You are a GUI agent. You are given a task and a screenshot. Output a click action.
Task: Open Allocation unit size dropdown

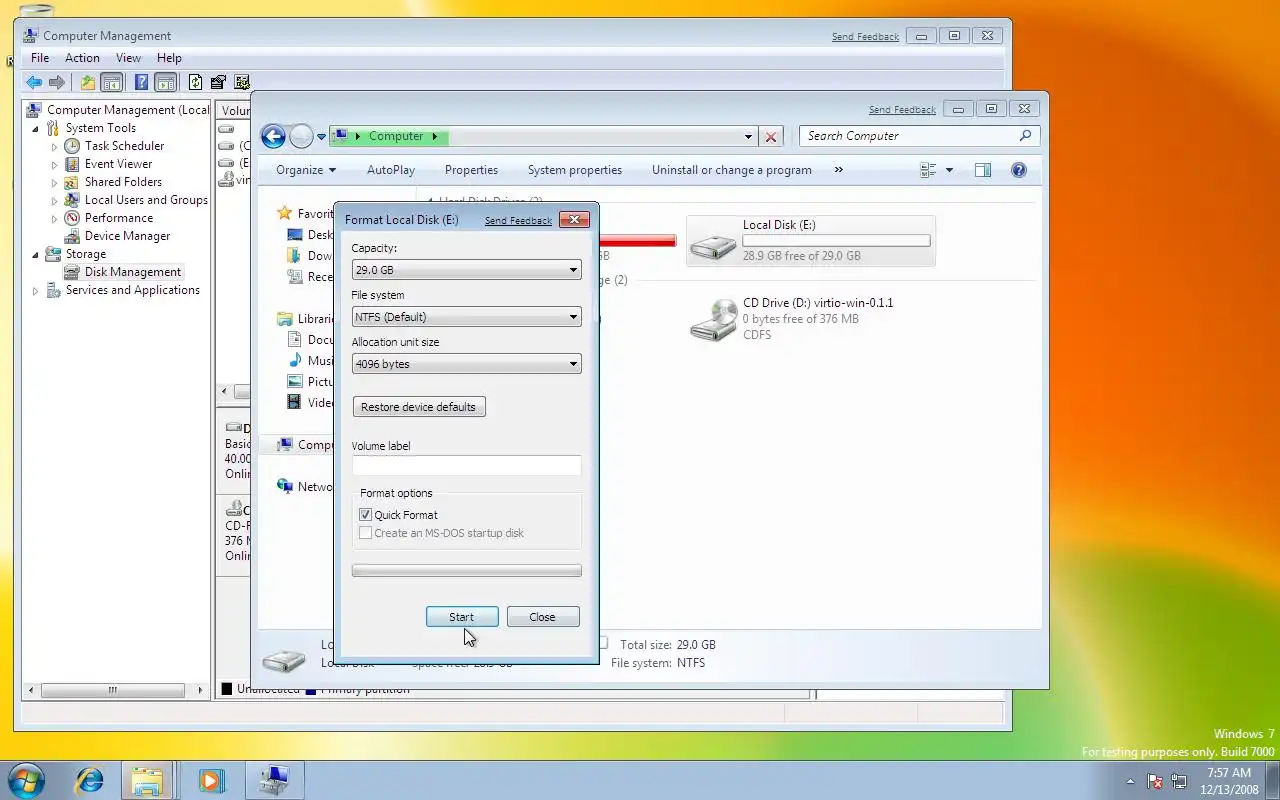pos(466,364)
